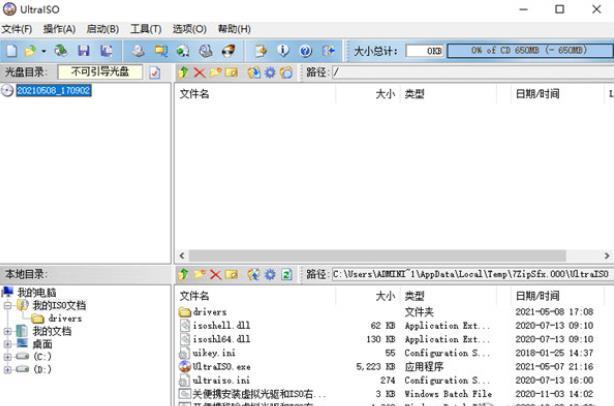The width and height of the screenshot is (614, 406).
Task: Click Add to disc icon in local toolbar
Action: [254, 274]
